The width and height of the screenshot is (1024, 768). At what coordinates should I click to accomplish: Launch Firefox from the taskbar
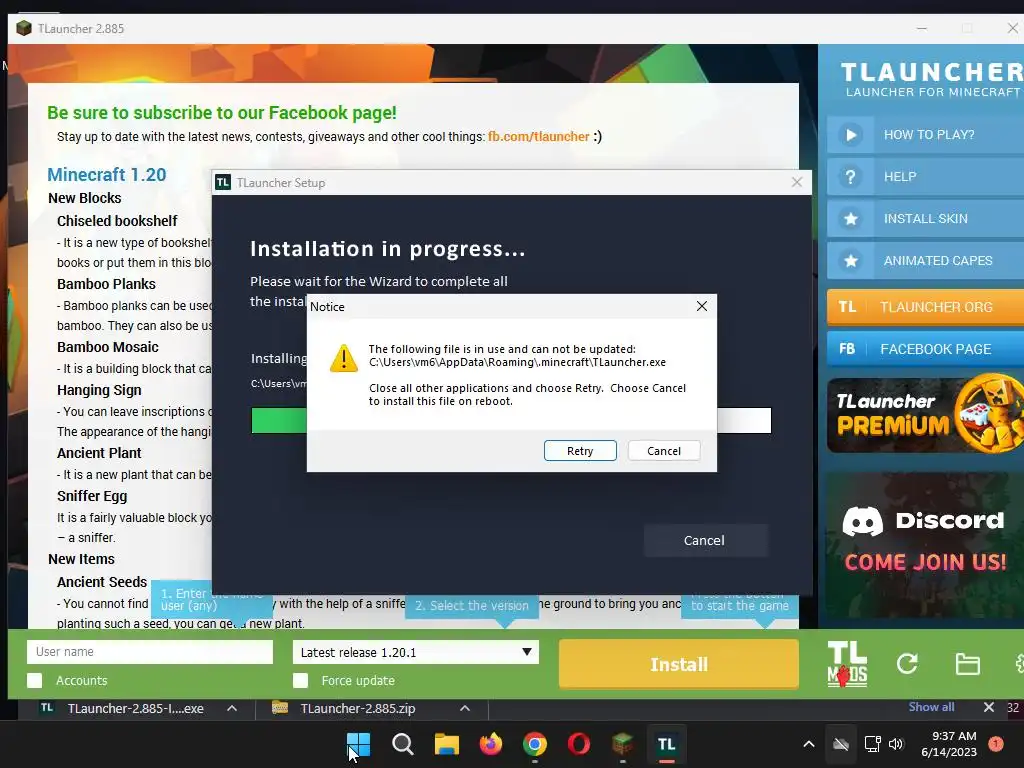point(490,744)
